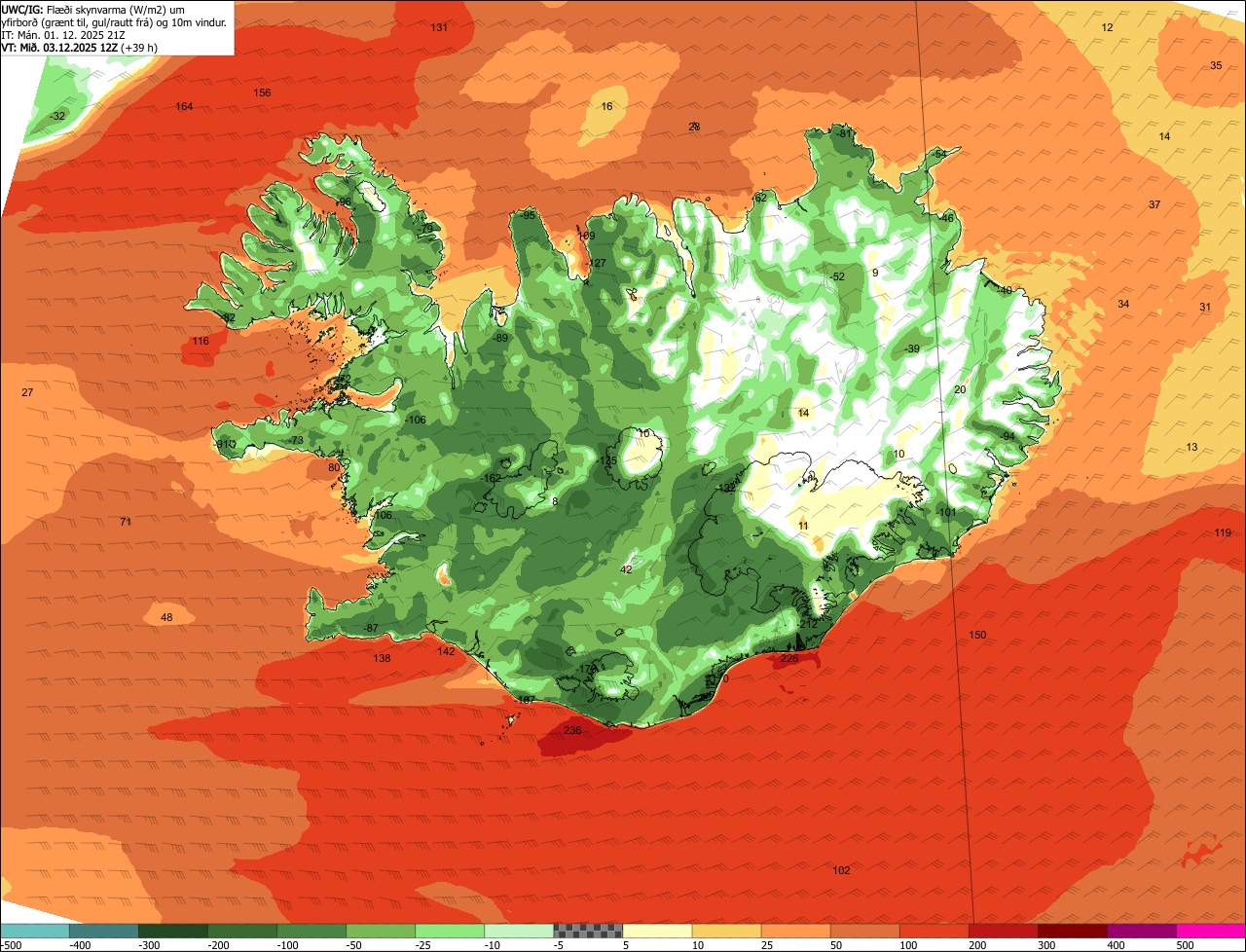Click the value 71 west of Iceland
1246x952 pixels.
(126, 522)
